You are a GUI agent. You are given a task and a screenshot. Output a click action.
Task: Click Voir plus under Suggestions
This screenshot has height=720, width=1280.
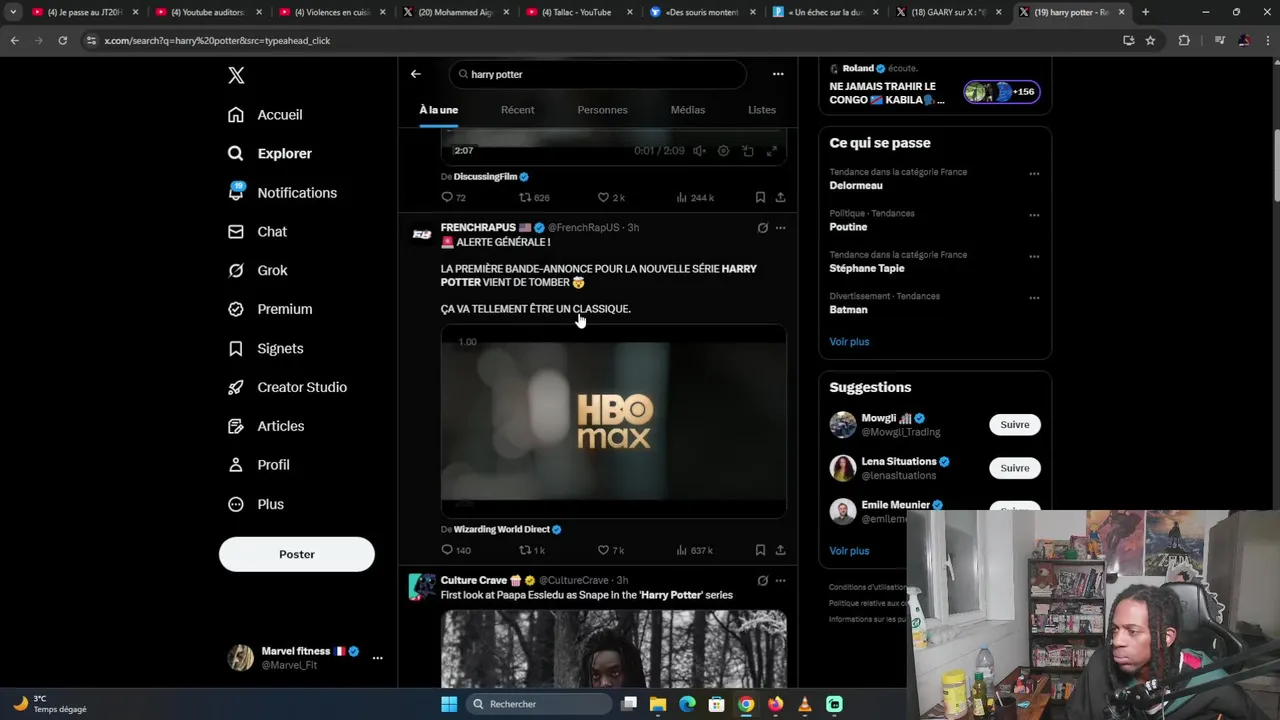coord(849,551)
